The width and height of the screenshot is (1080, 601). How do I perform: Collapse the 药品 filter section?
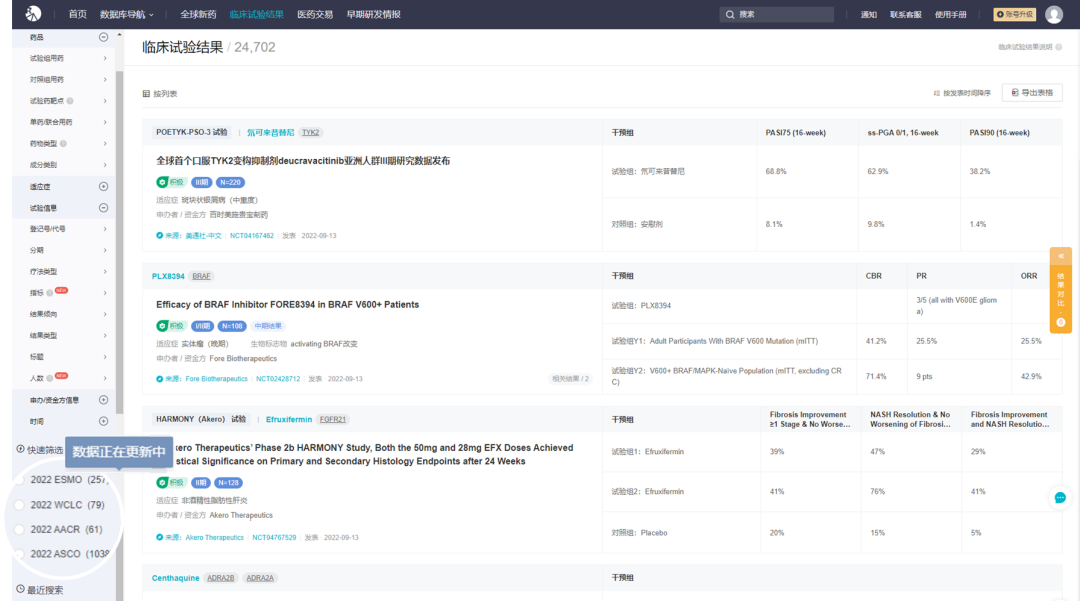[x=103, y=37]
